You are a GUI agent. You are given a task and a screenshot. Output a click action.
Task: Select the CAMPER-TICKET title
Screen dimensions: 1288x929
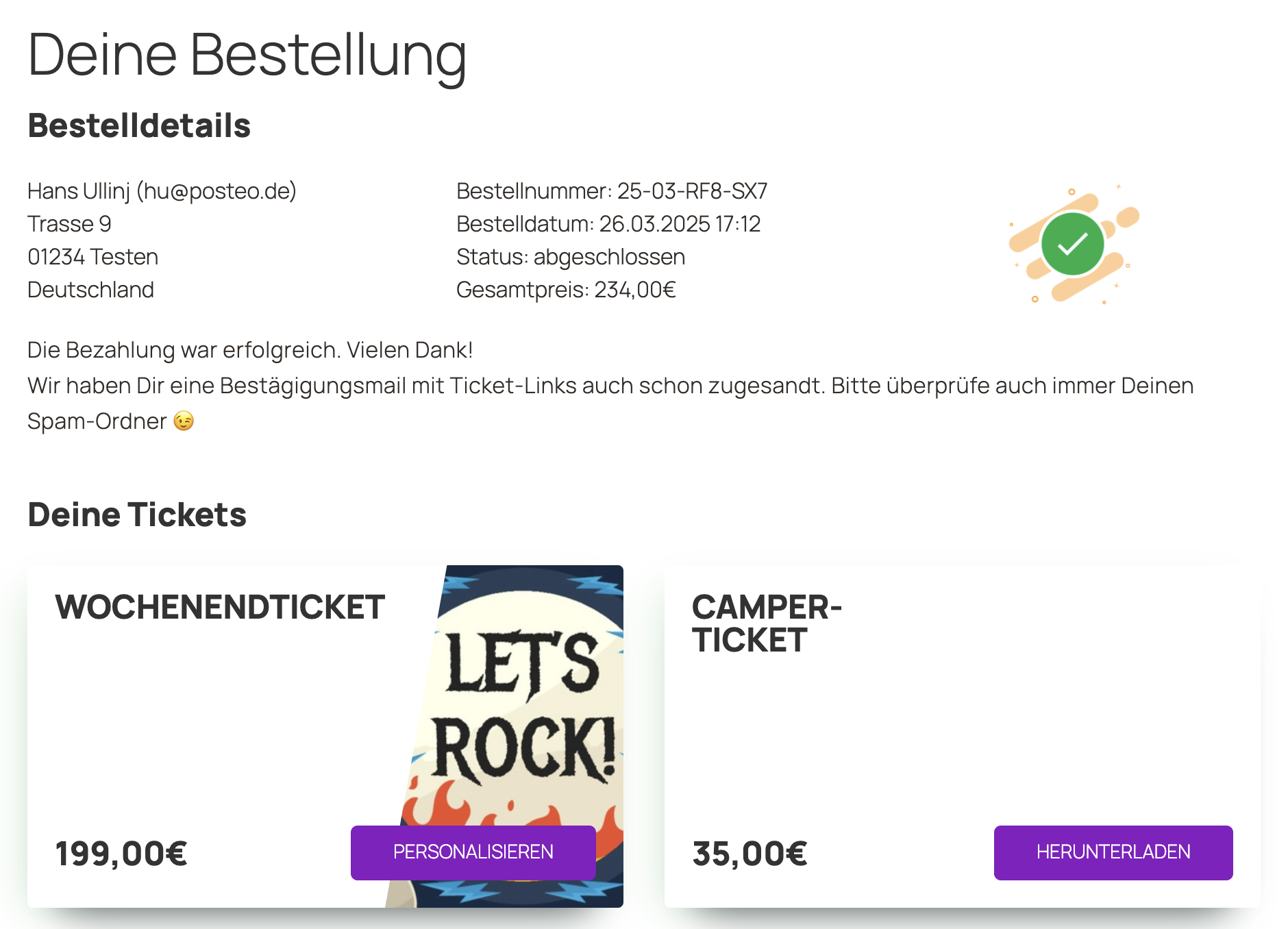tap(767, 623)
